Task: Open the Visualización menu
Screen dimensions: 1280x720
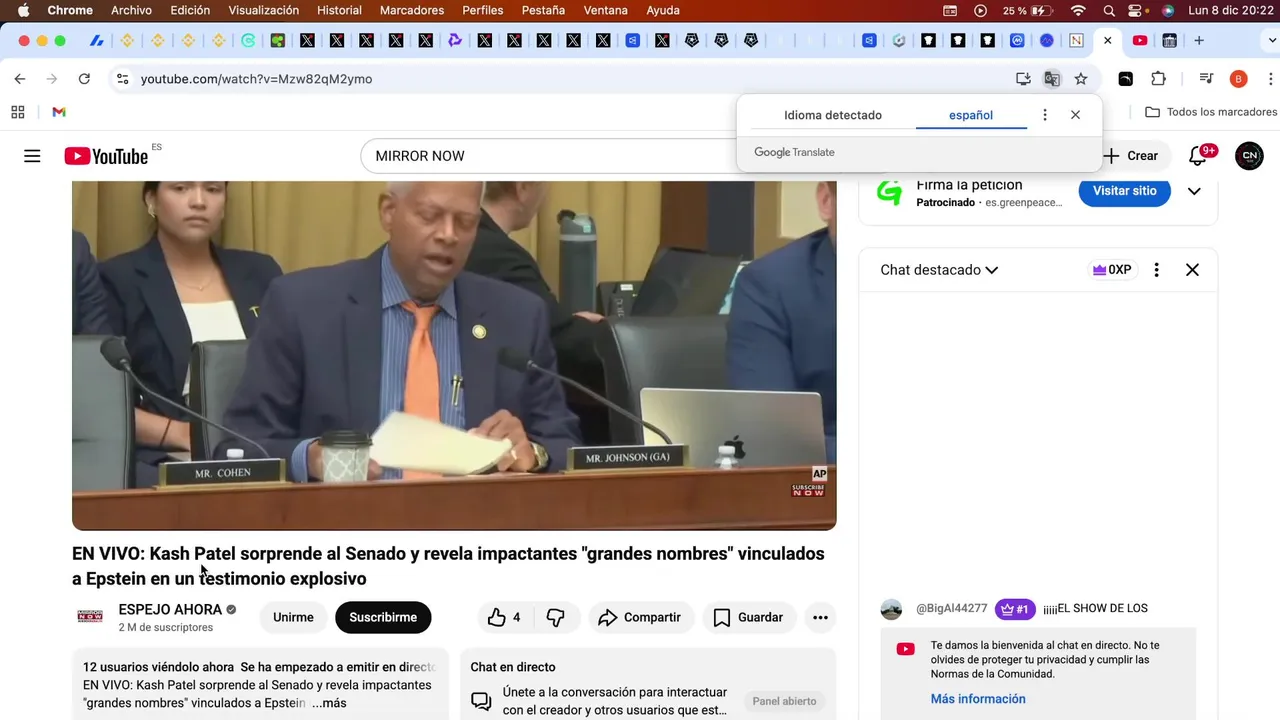Action: (x=263, y=11)
